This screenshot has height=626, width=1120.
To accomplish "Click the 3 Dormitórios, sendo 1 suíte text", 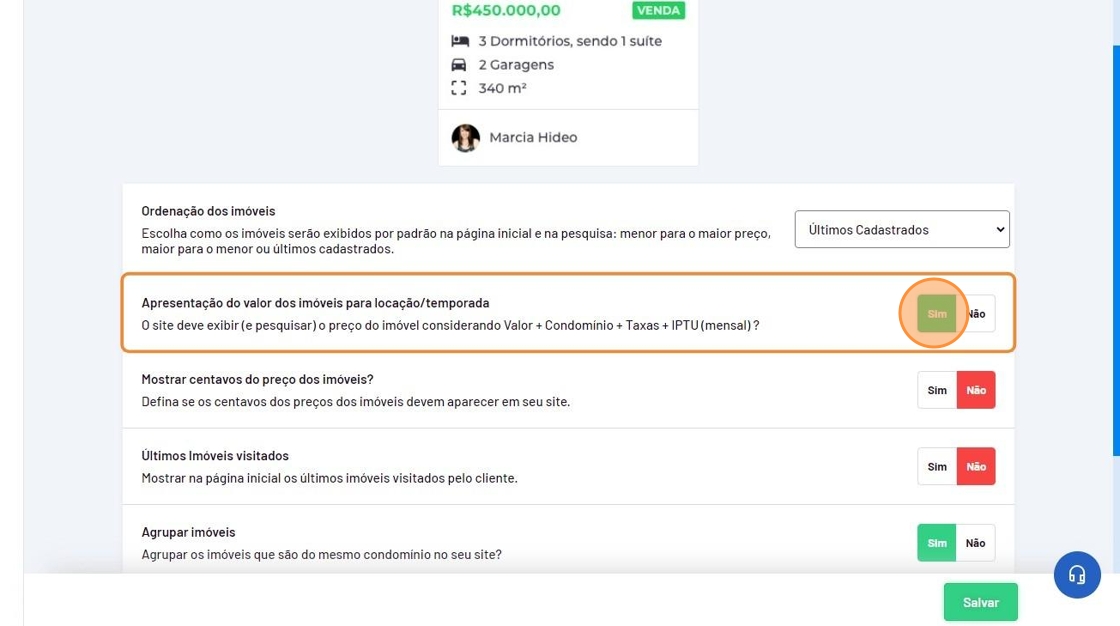I will point(570,41).
